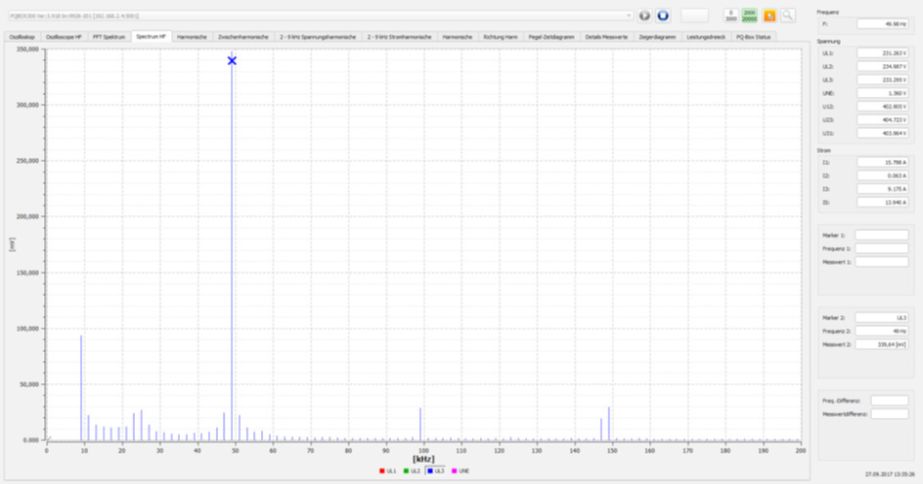Select the 0–3000 range icon
This screenshot has width=923, height=484.
pyautogui.click(x=731, y=16)
